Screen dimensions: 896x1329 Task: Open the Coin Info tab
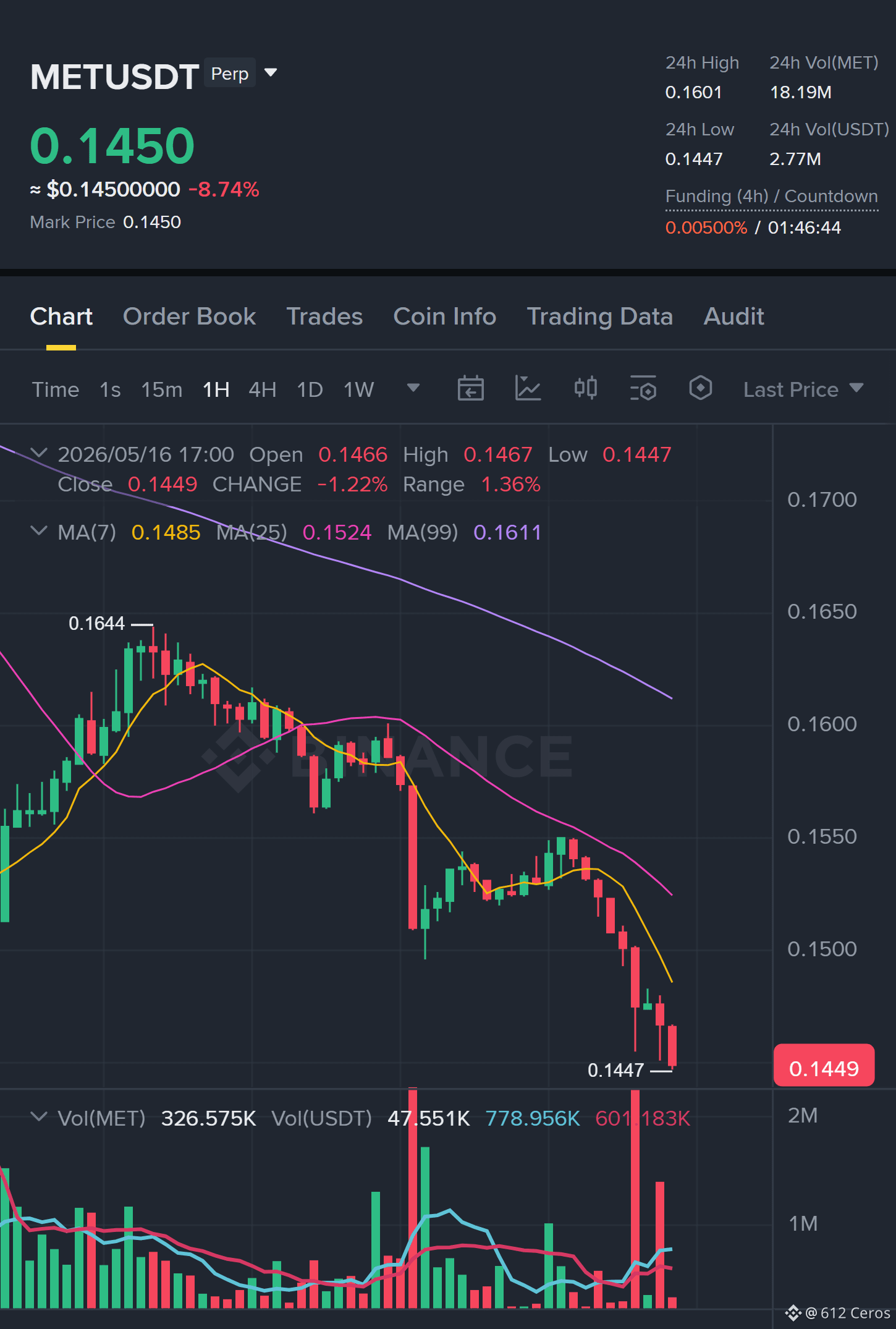point(444,316)
